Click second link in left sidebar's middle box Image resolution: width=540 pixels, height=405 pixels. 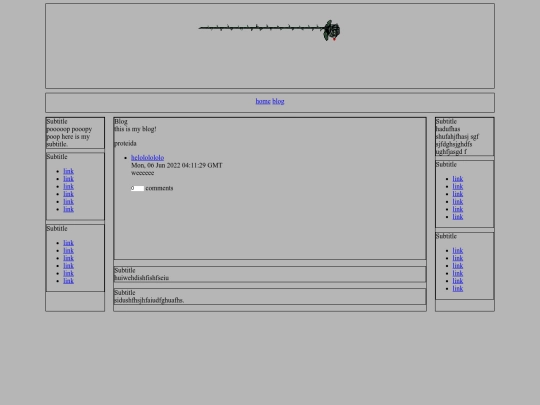[69, 179]
